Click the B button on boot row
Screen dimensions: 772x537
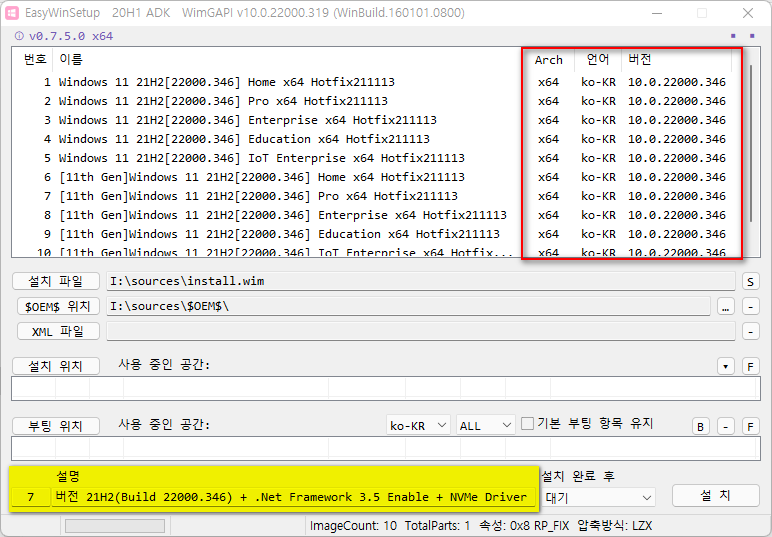click(x=701, y=426)
